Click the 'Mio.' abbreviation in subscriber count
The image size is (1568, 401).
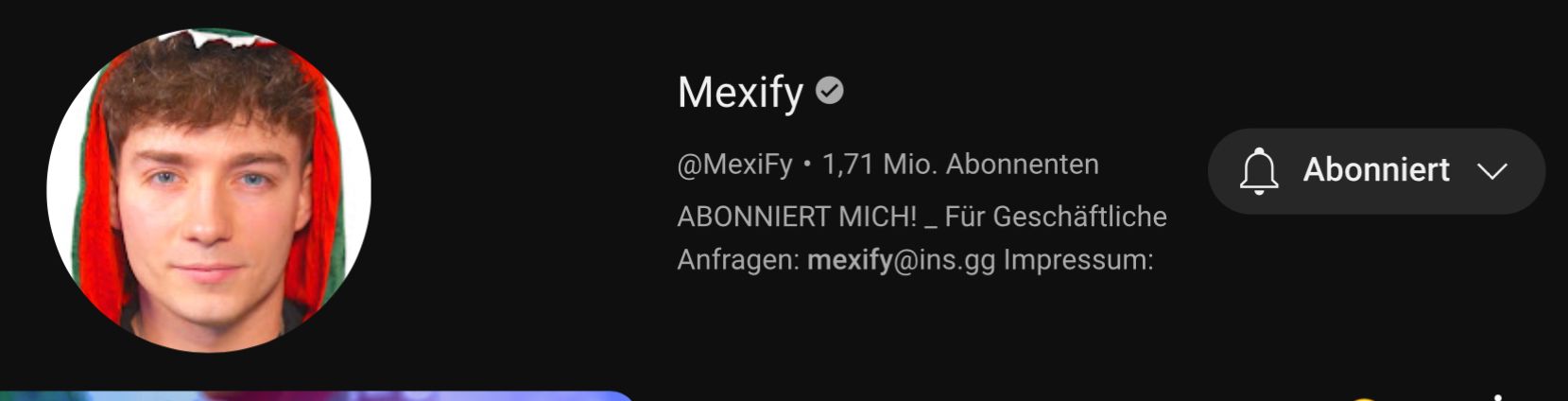pyautogui.click(x=910, y=165)
